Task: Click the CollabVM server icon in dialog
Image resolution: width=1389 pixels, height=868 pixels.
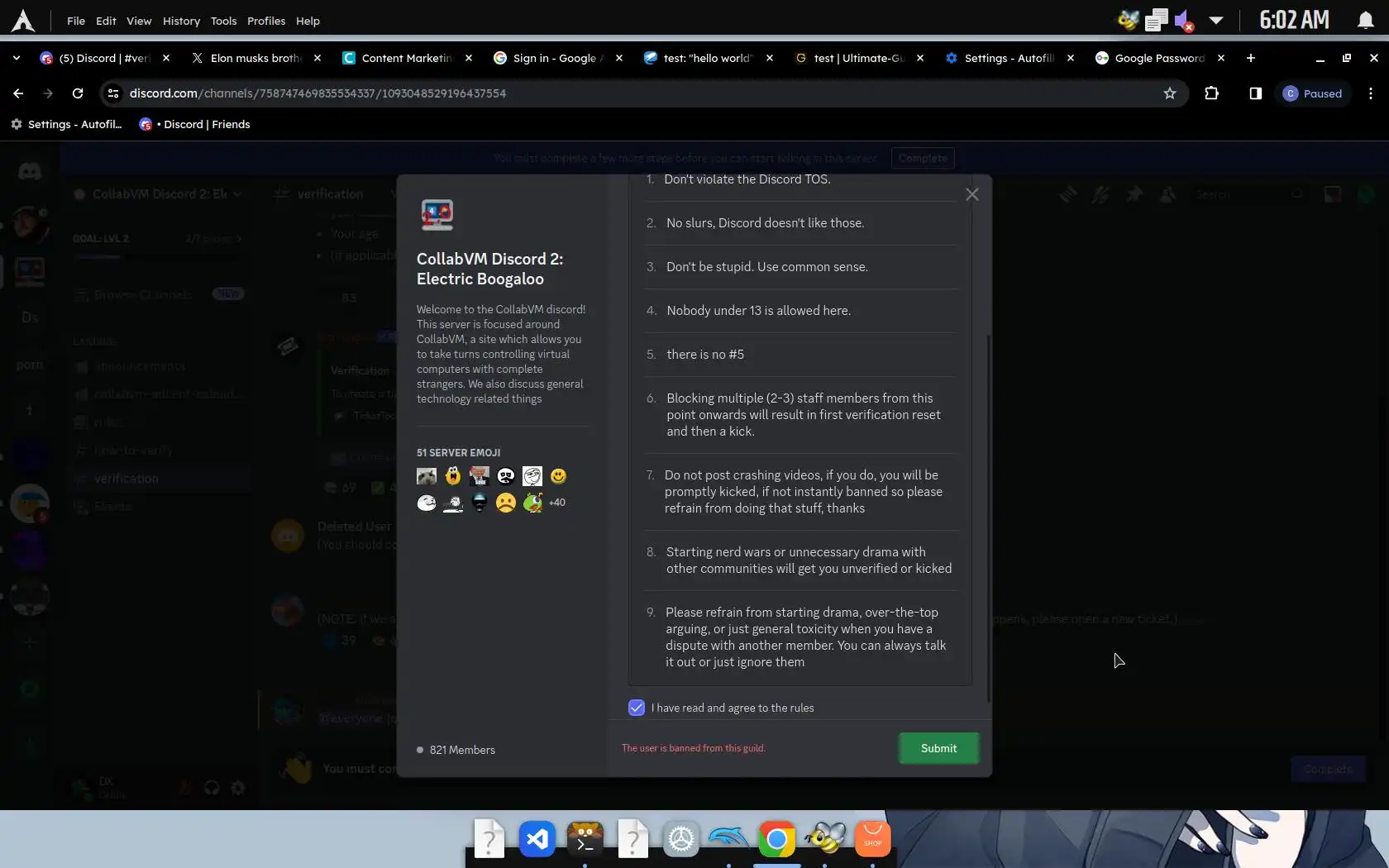Action: pos(437,214)
